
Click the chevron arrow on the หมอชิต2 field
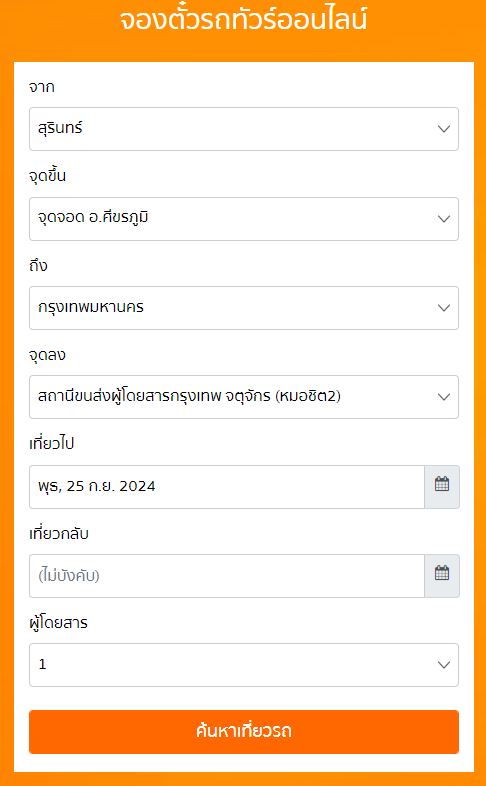[444, 397]
